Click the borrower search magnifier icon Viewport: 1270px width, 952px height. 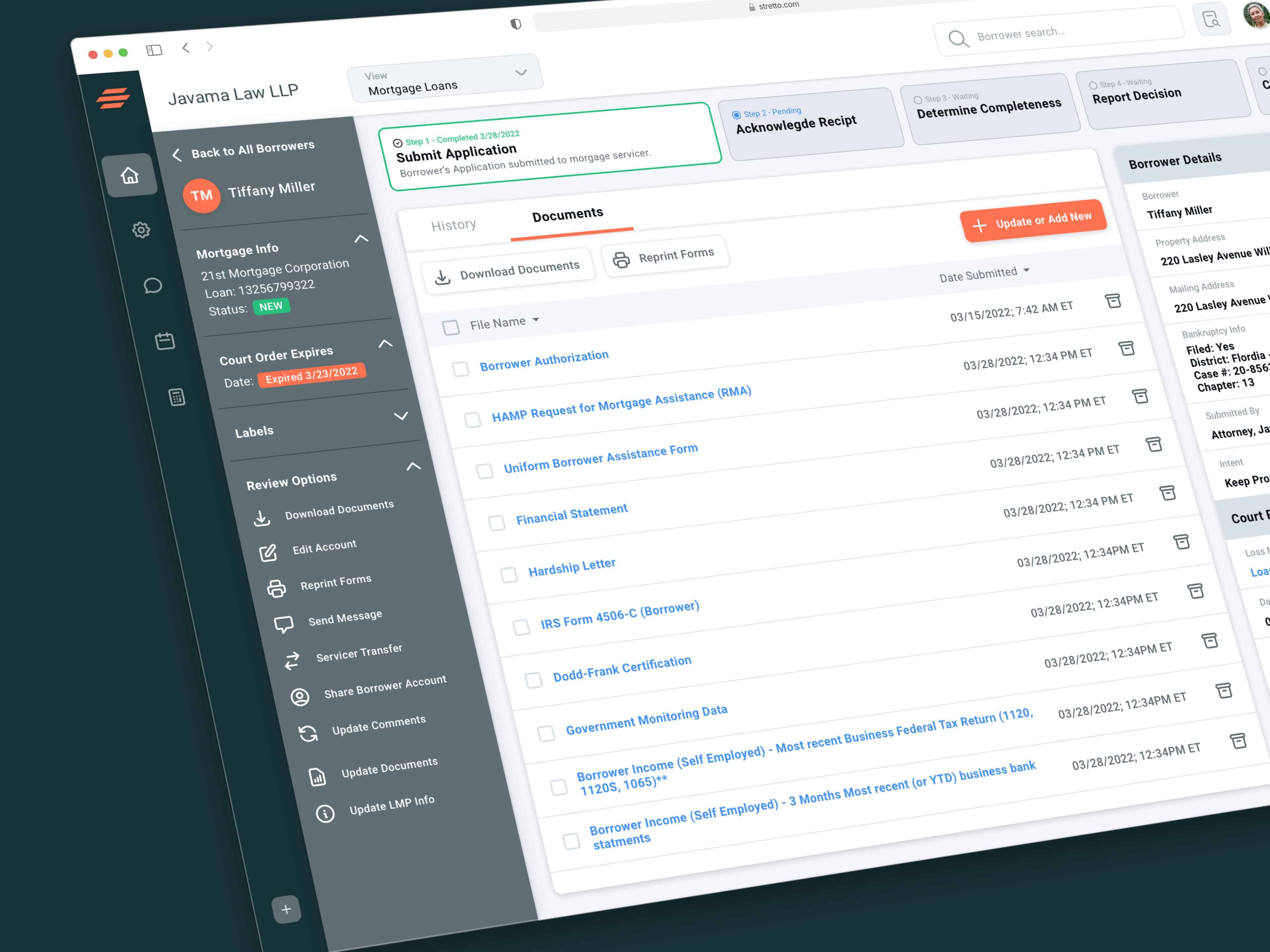point(958,38)
